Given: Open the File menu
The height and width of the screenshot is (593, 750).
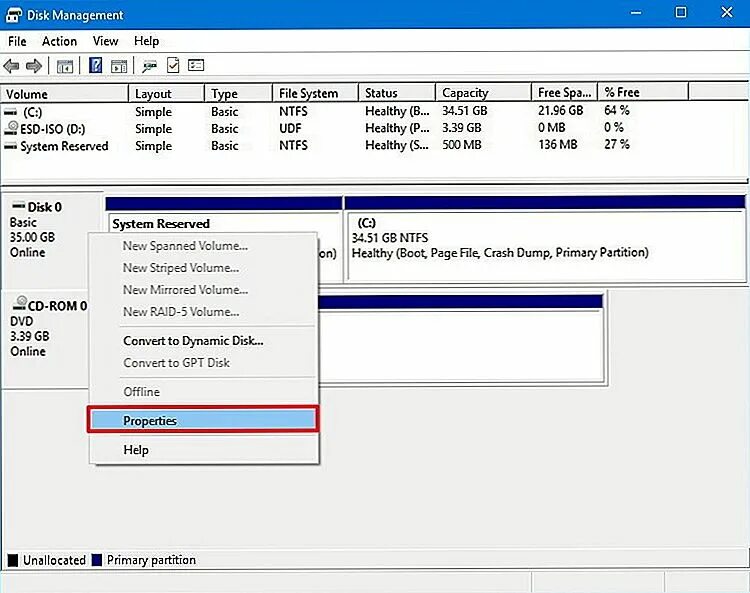Looking at the screenshot, I should pos(17,41).
